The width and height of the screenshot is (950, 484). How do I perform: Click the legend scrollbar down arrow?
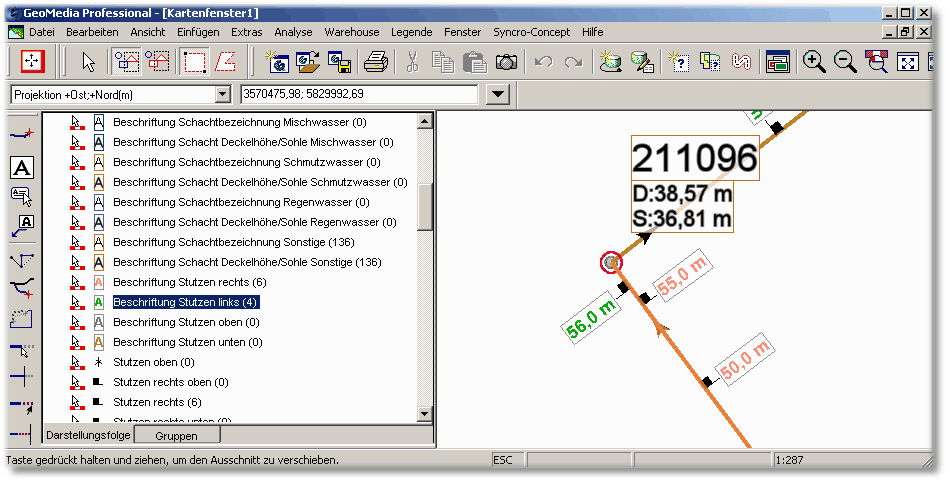[x=425, y=414]
